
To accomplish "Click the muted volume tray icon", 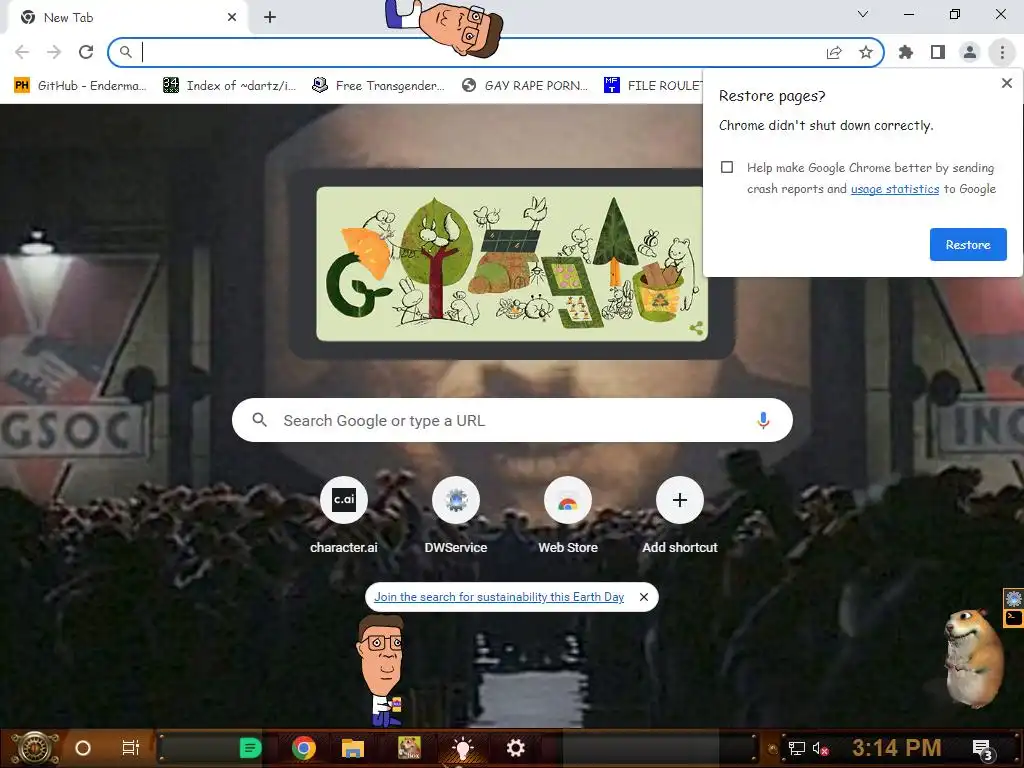I will tap(820, 748).
